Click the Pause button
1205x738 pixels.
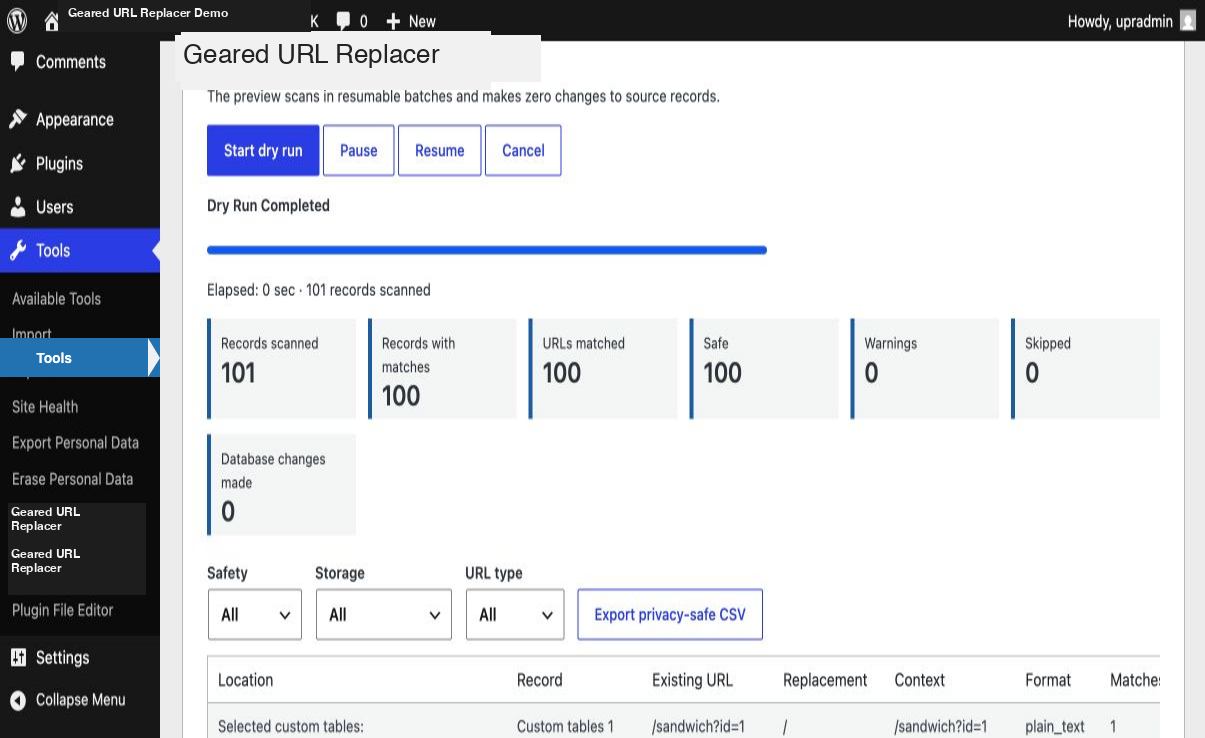click(359, 150)
